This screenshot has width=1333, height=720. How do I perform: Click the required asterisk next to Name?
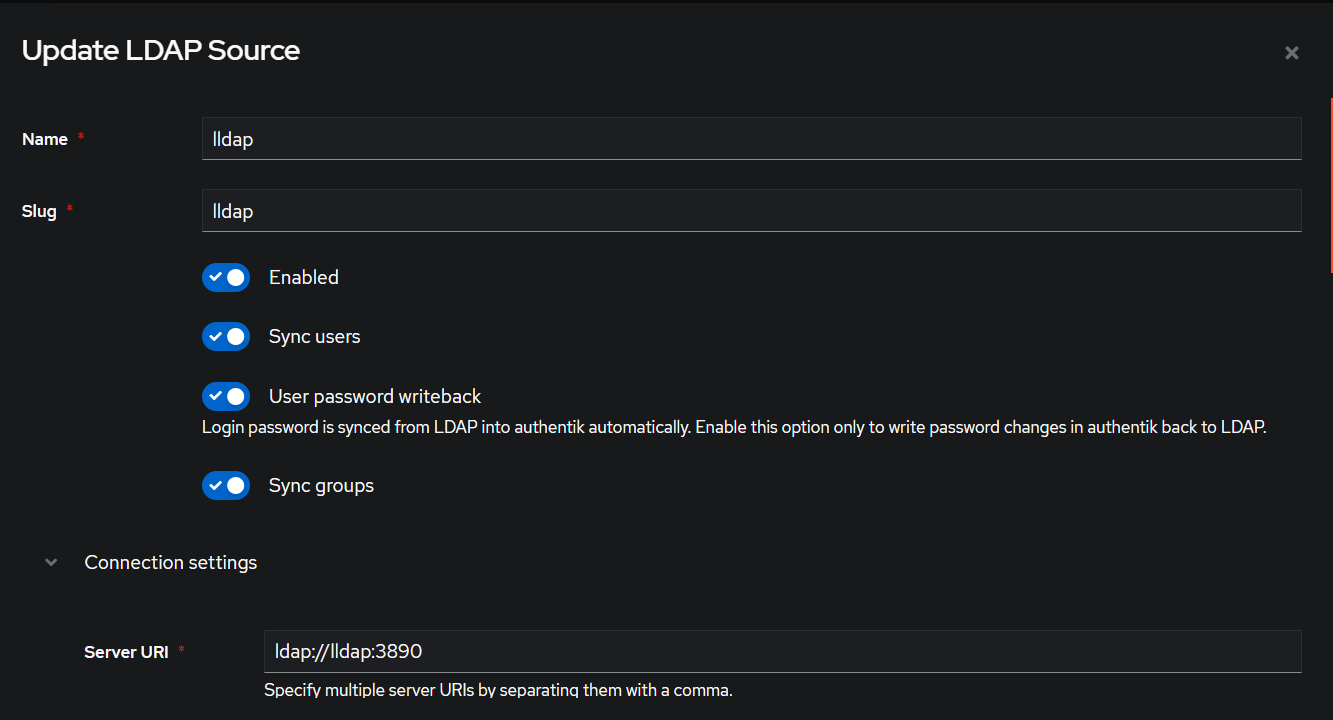point(80,135)
